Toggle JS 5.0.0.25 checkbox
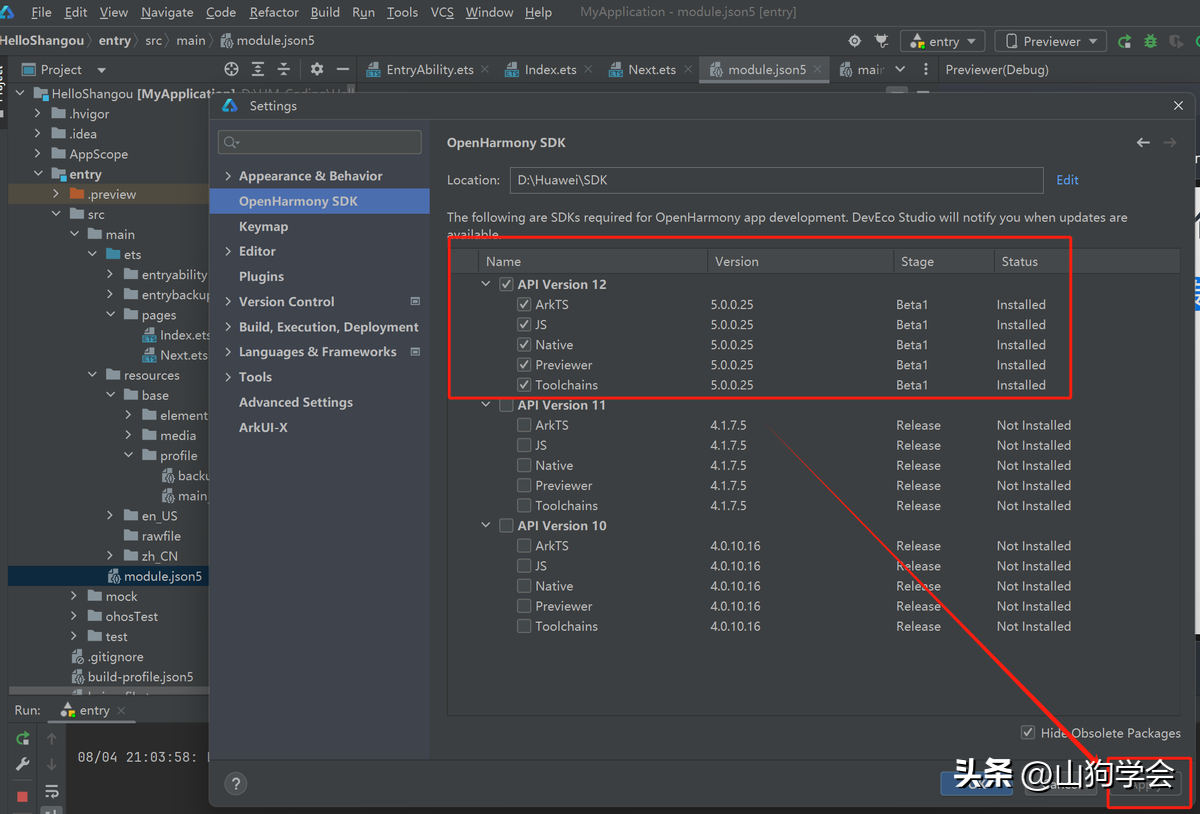Screen dimensions: 1200x814 coord(524,324)
